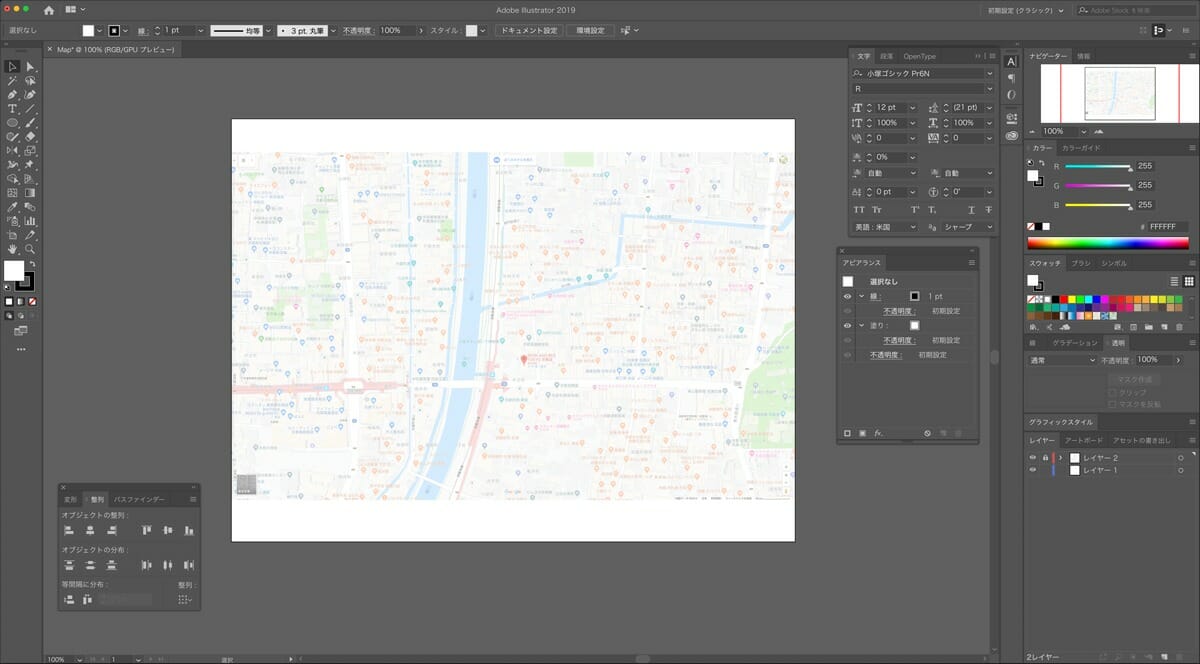Select the Magic Wand tool
1200x664 pixels.
[x=12, y=80]
